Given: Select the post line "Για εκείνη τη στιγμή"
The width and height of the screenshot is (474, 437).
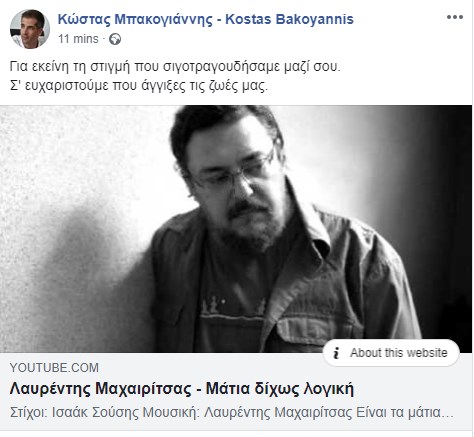Looking at the screenshot, I should 175,67.
